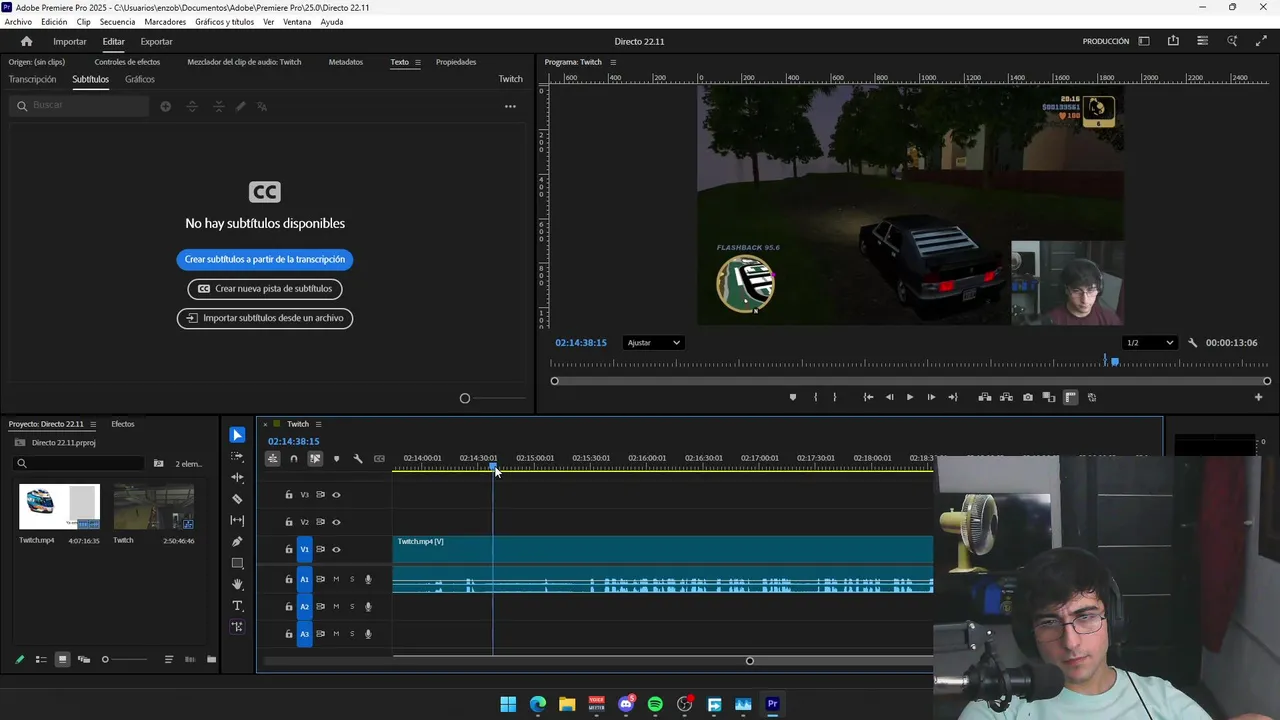Add a marker in the timeline
The image size is (1280, 720).
[336, 459]
